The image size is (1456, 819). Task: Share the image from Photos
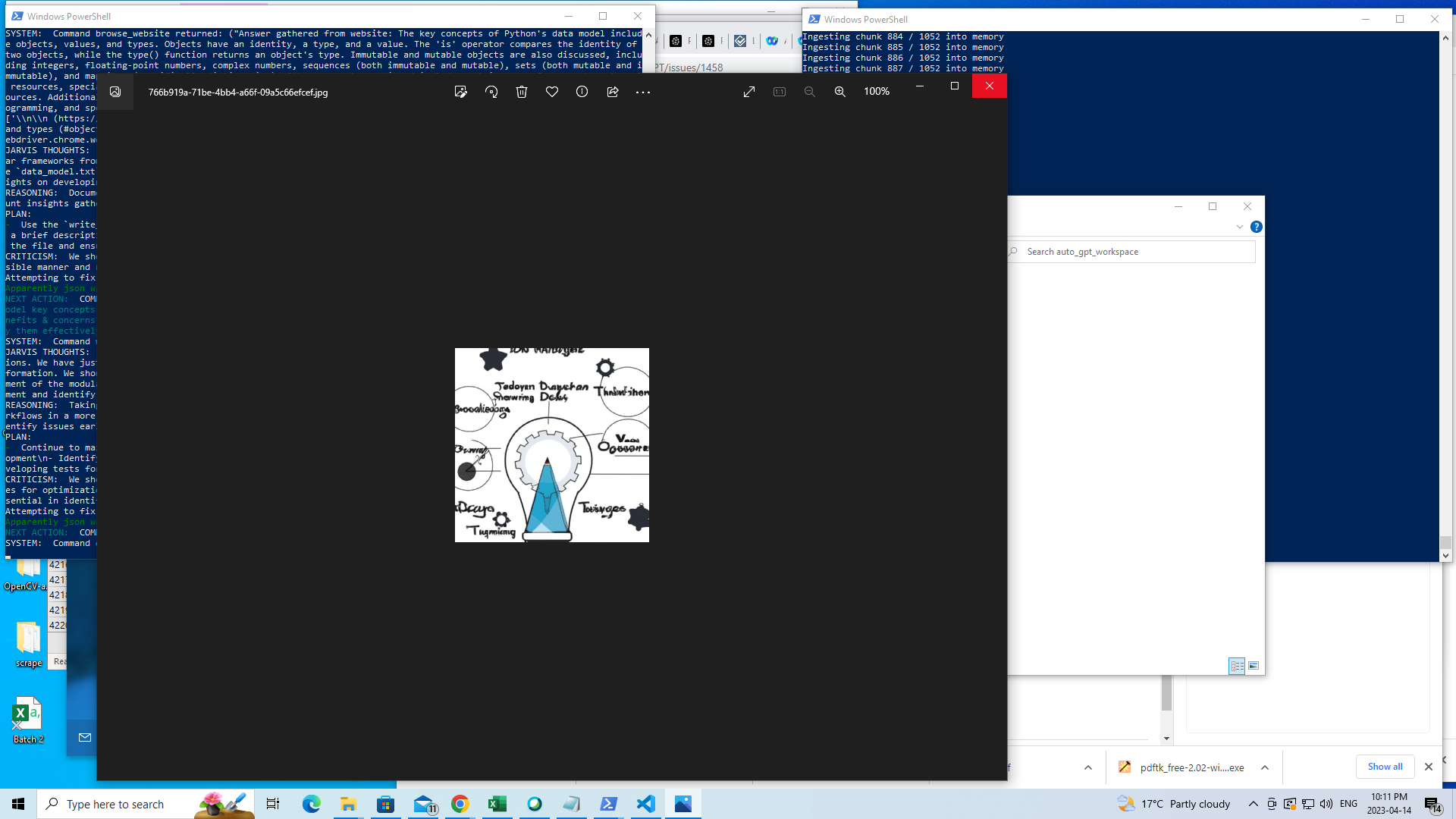pyautogui.click(x=613, y=92)
